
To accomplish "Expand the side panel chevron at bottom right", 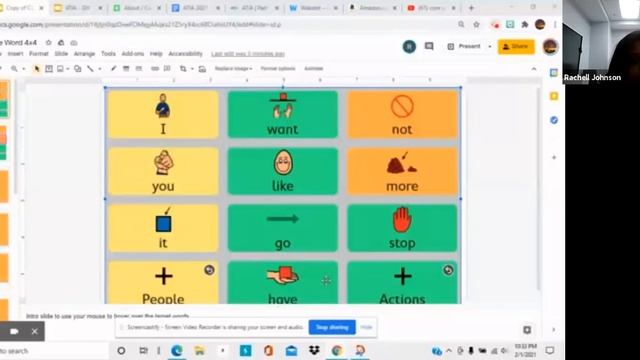I will (x=554, y=330).
